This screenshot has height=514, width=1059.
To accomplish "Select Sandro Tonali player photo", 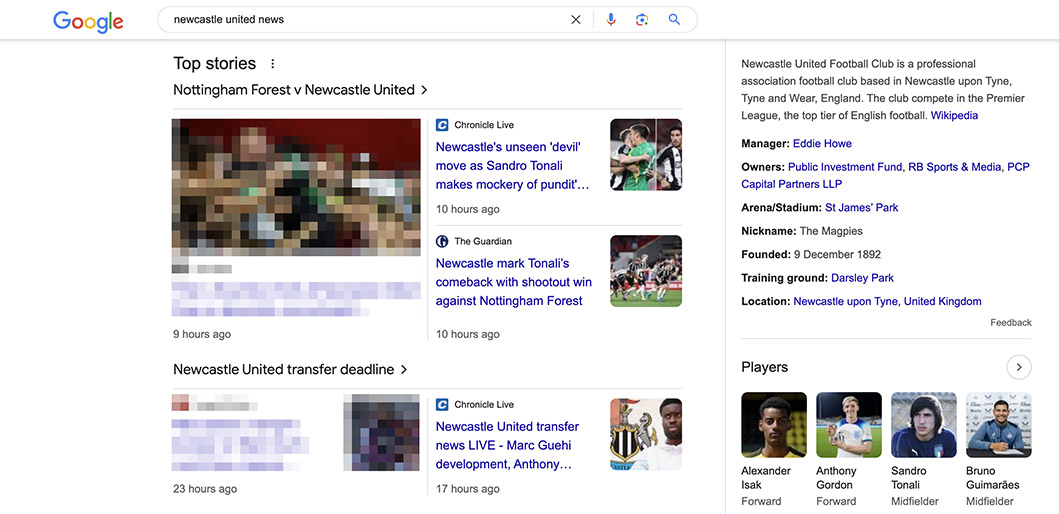I will click(x=924, y=425).
